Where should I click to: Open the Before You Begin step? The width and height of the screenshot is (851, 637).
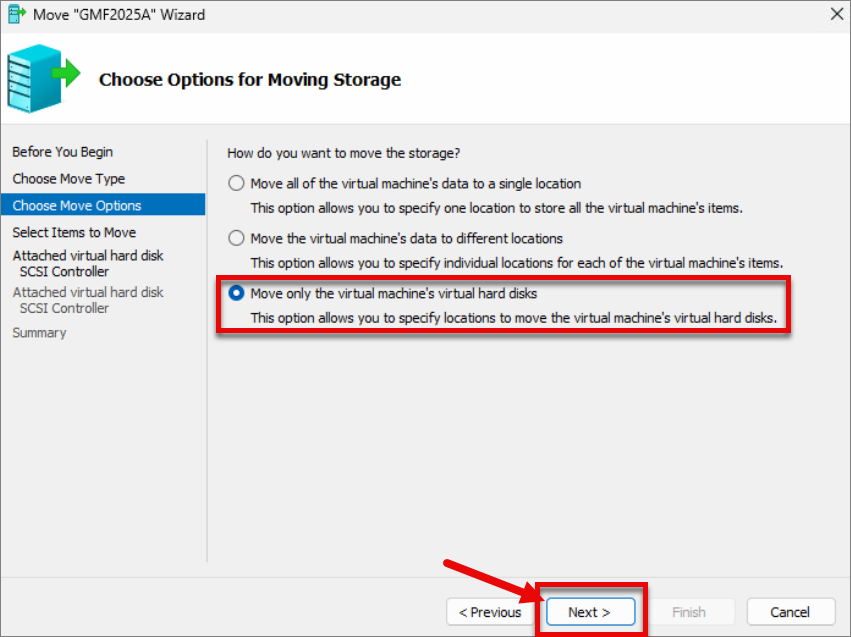(x=62, y=152)
